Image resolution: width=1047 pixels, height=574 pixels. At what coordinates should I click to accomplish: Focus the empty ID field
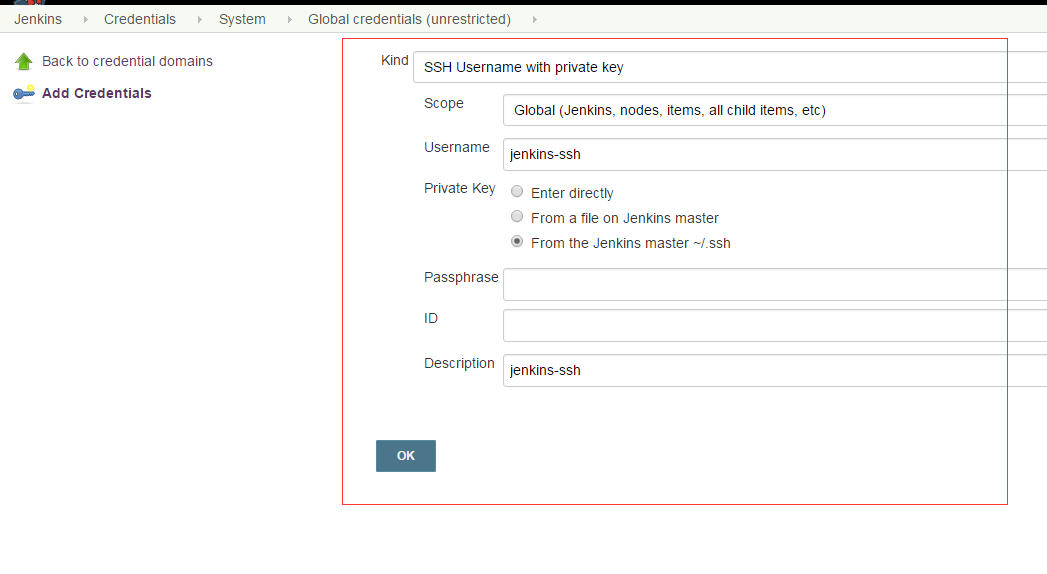point(775,326)
